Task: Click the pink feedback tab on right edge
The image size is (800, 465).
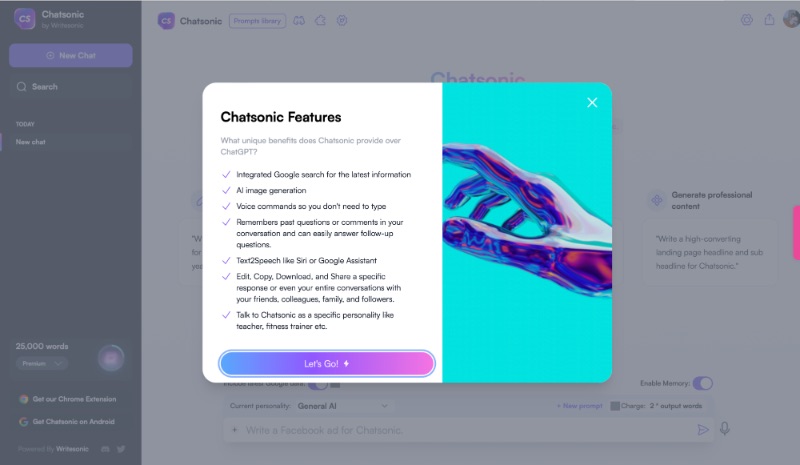Action: 796,233
